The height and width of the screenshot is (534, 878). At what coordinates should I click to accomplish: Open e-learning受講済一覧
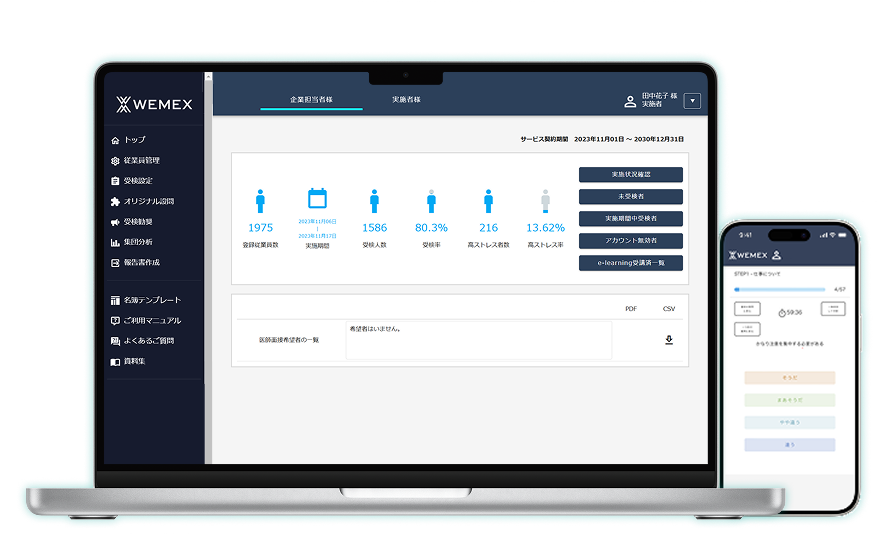pos(630,263)
